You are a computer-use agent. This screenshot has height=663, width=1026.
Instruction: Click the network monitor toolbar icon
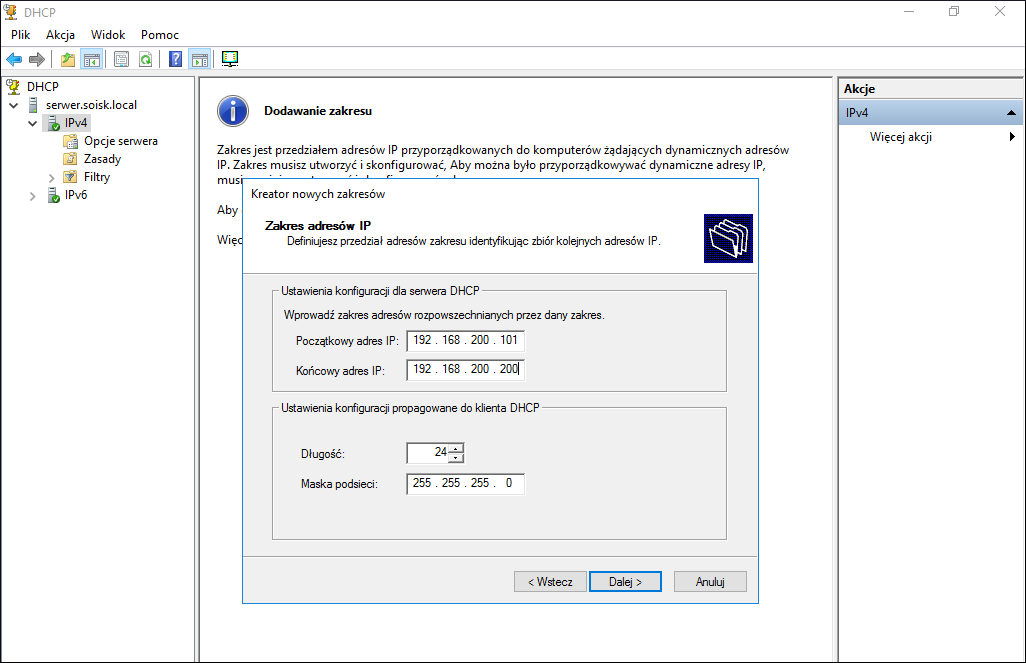[230, 60]
